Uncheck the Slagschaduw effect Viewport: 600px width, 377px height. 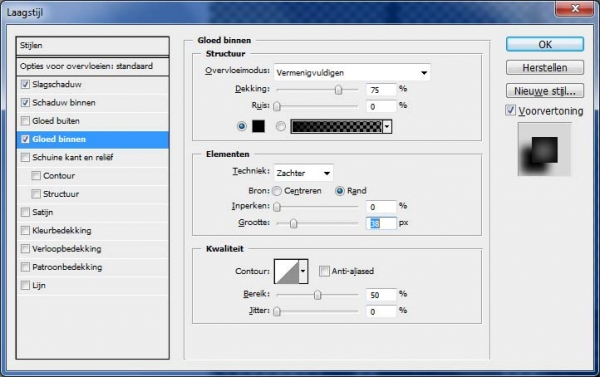pos(25,84)
